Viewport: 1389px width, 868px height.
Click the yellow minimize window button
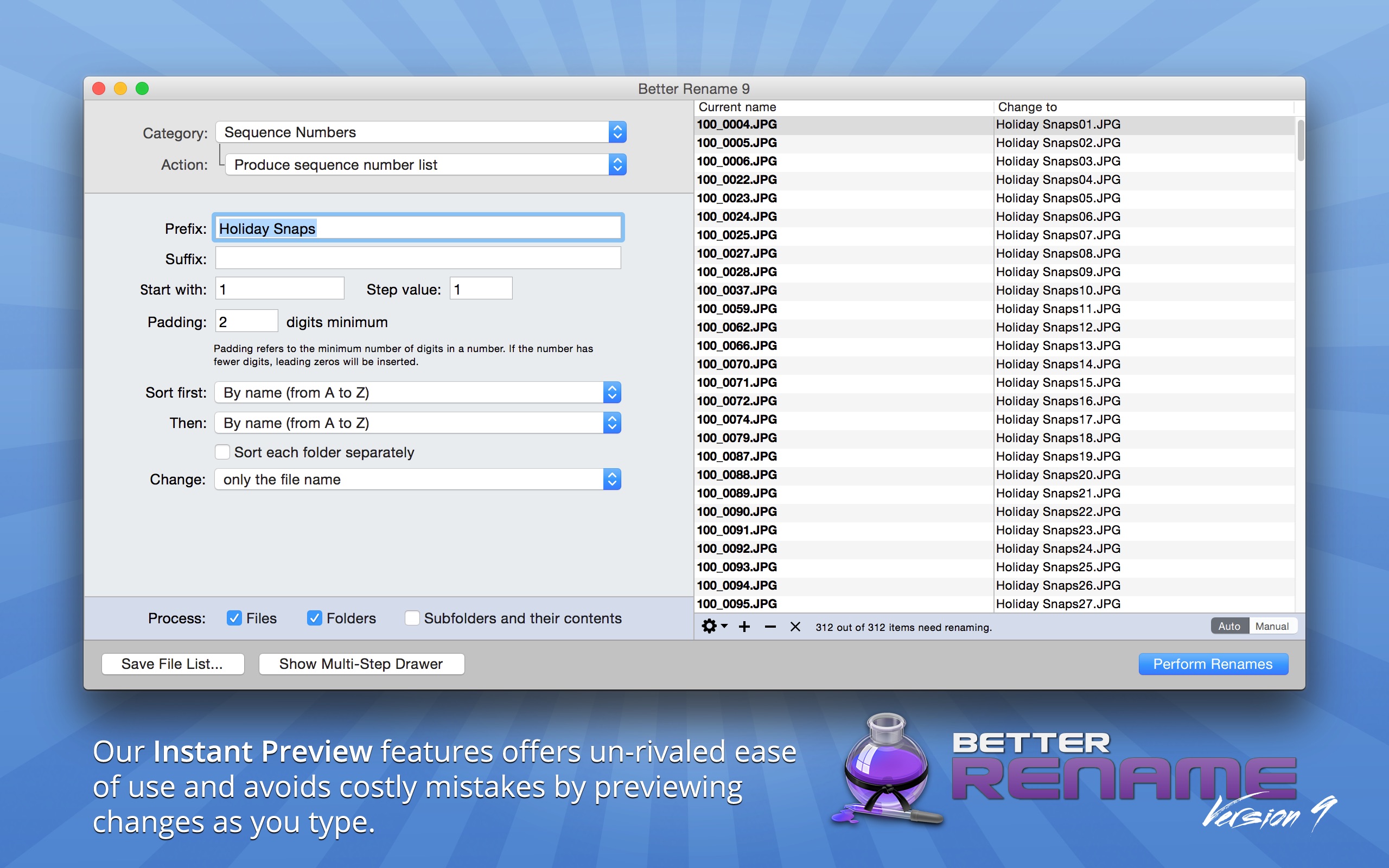coord(120,88)
